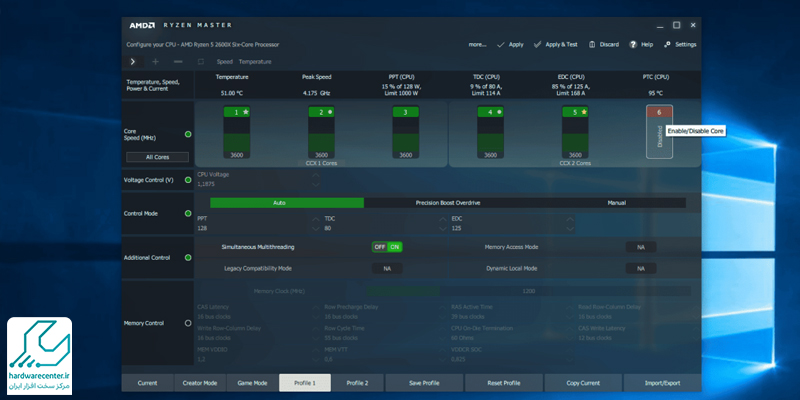This screenshot has height=400, width=800.
Task: Click the star icon on core 1
Action: (x=245, y=112)
